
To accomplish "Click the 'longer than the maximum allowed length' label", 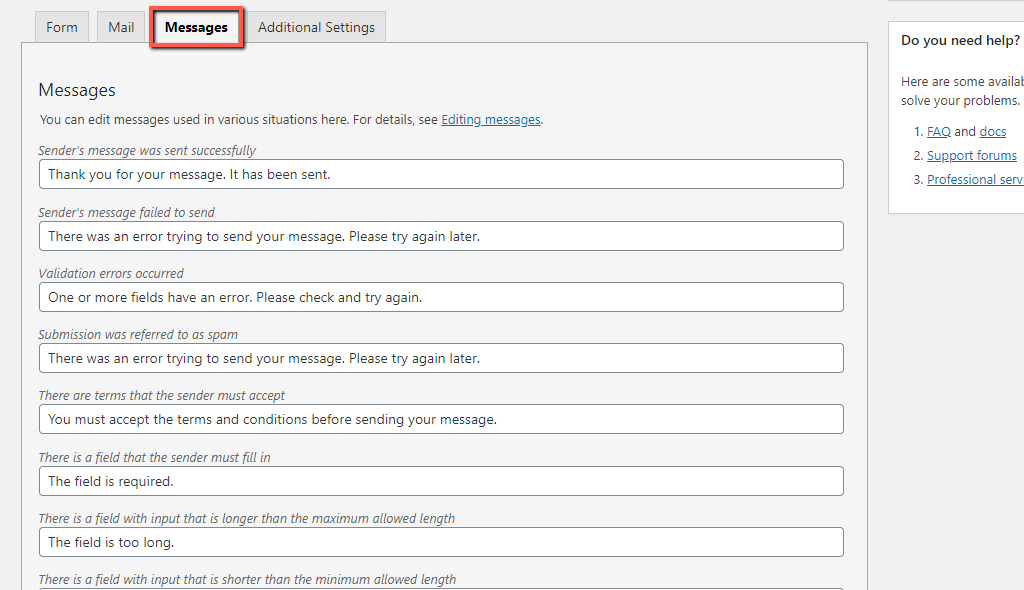I will pyautogui.click(x=247, y=518).
